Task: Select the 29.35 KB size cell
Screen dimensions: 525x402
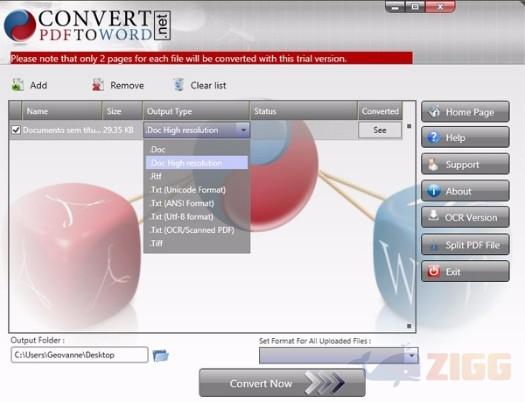Action: point(118,130)
